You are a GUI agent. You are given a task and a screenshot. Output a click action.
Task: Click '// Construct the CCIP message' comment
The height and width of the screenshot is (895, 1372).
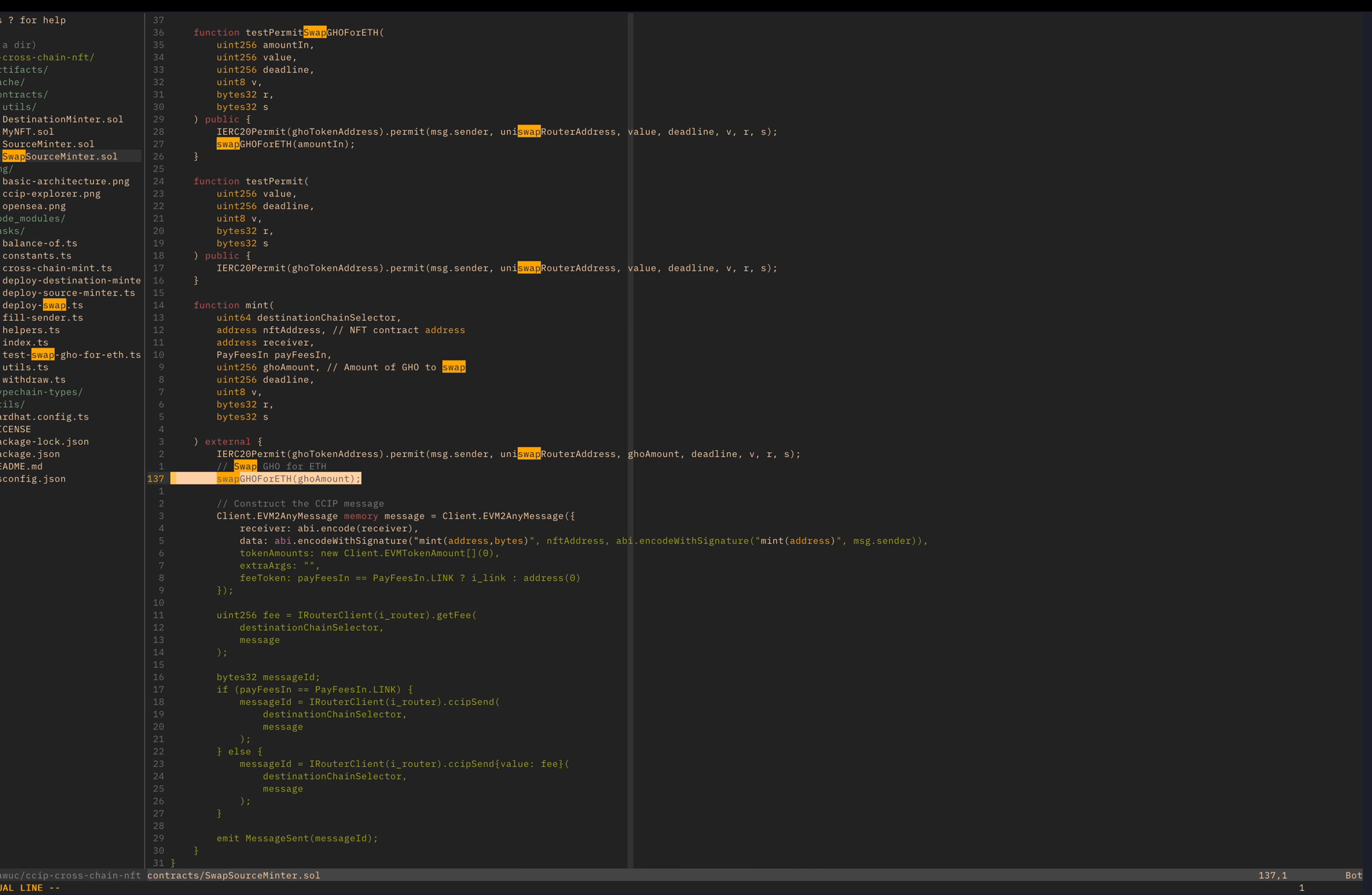[x=300, y=504]
